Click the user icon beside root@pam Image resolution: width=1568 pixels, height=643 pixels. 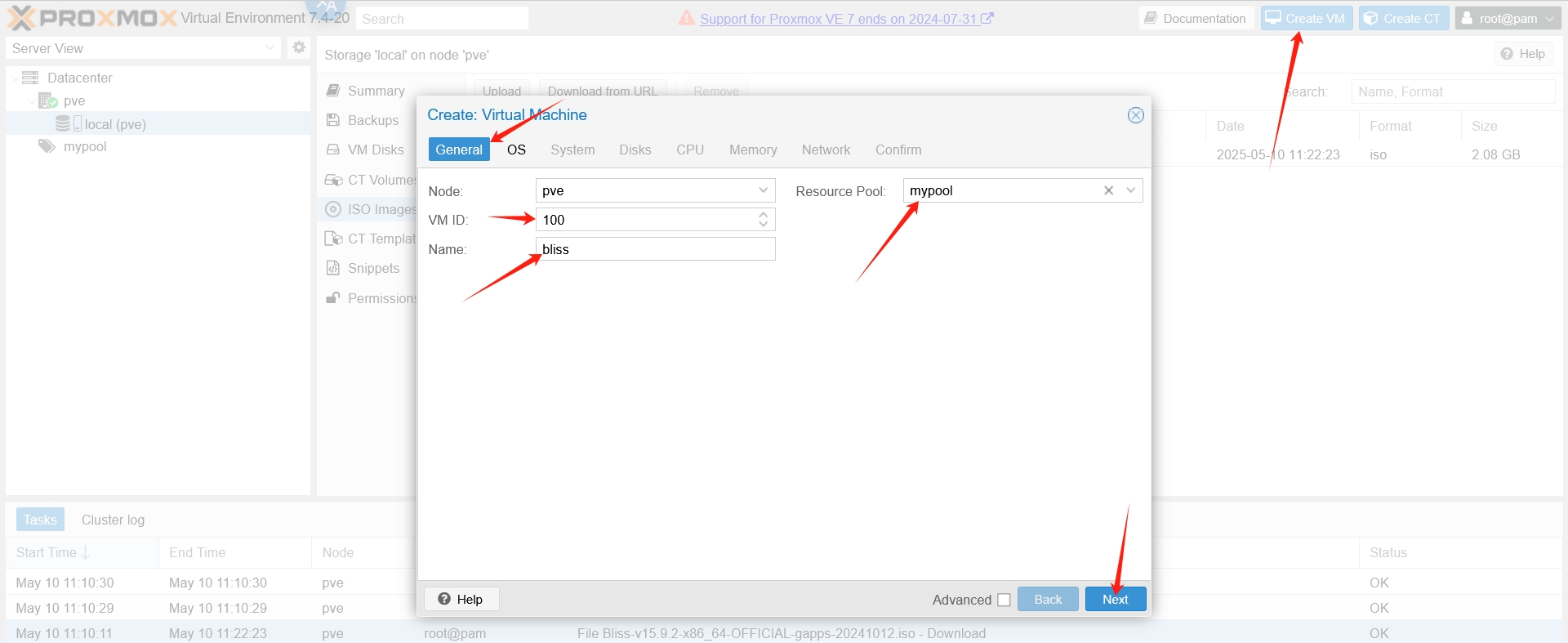click(x=1468, y=18)
